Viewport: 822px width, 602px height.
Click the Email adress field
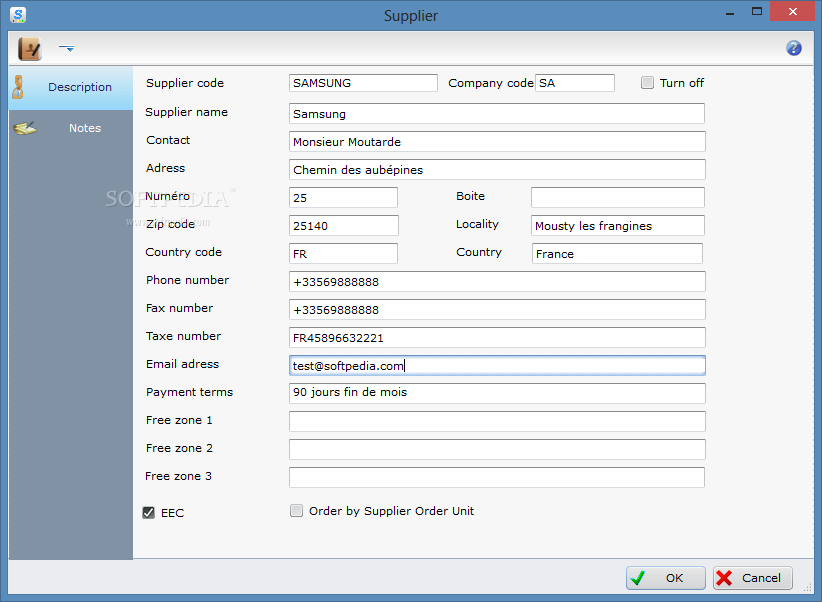coord(496,366)
